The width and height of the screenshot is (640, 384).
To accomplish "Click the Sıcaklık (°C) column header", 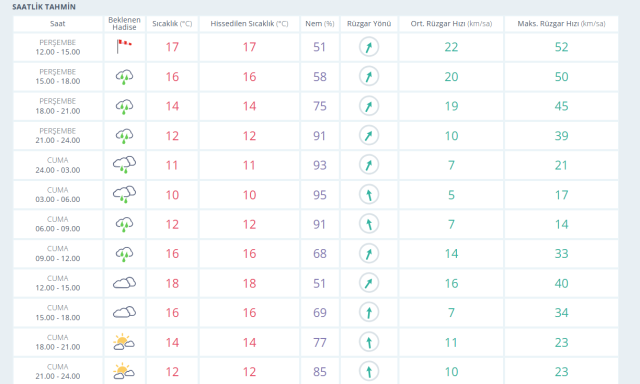I will (172, 24).
